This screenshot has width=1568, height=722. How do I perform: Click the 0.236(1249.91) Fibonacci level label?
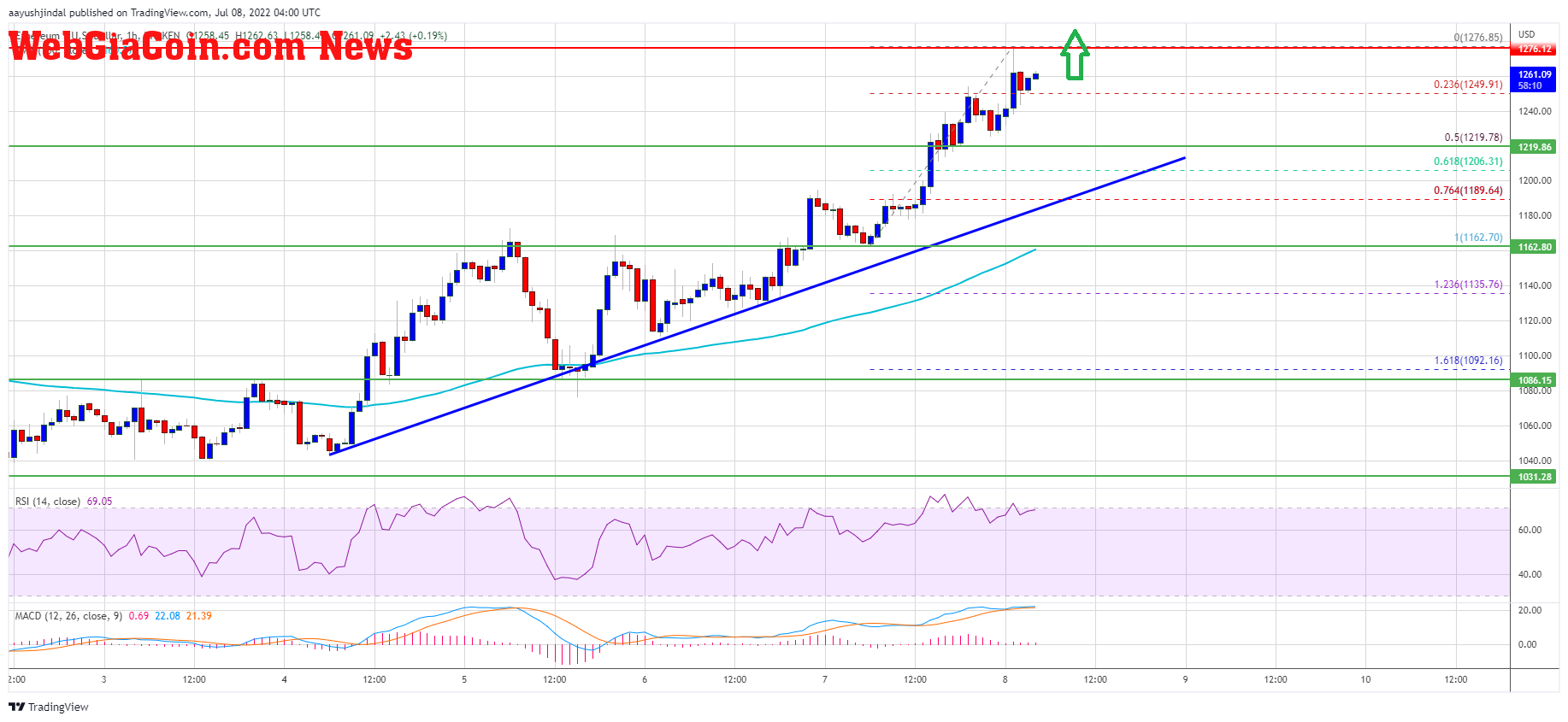point(1468,85)
